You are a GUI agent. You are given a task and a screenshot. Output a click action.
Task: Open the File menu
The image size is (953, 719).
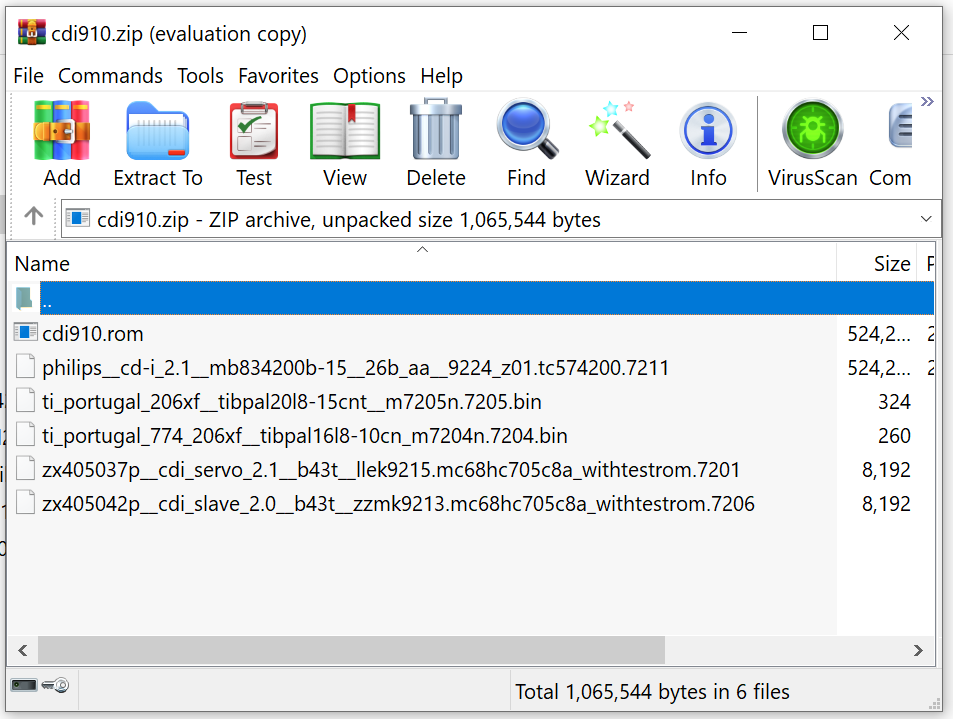click(29, 76)
